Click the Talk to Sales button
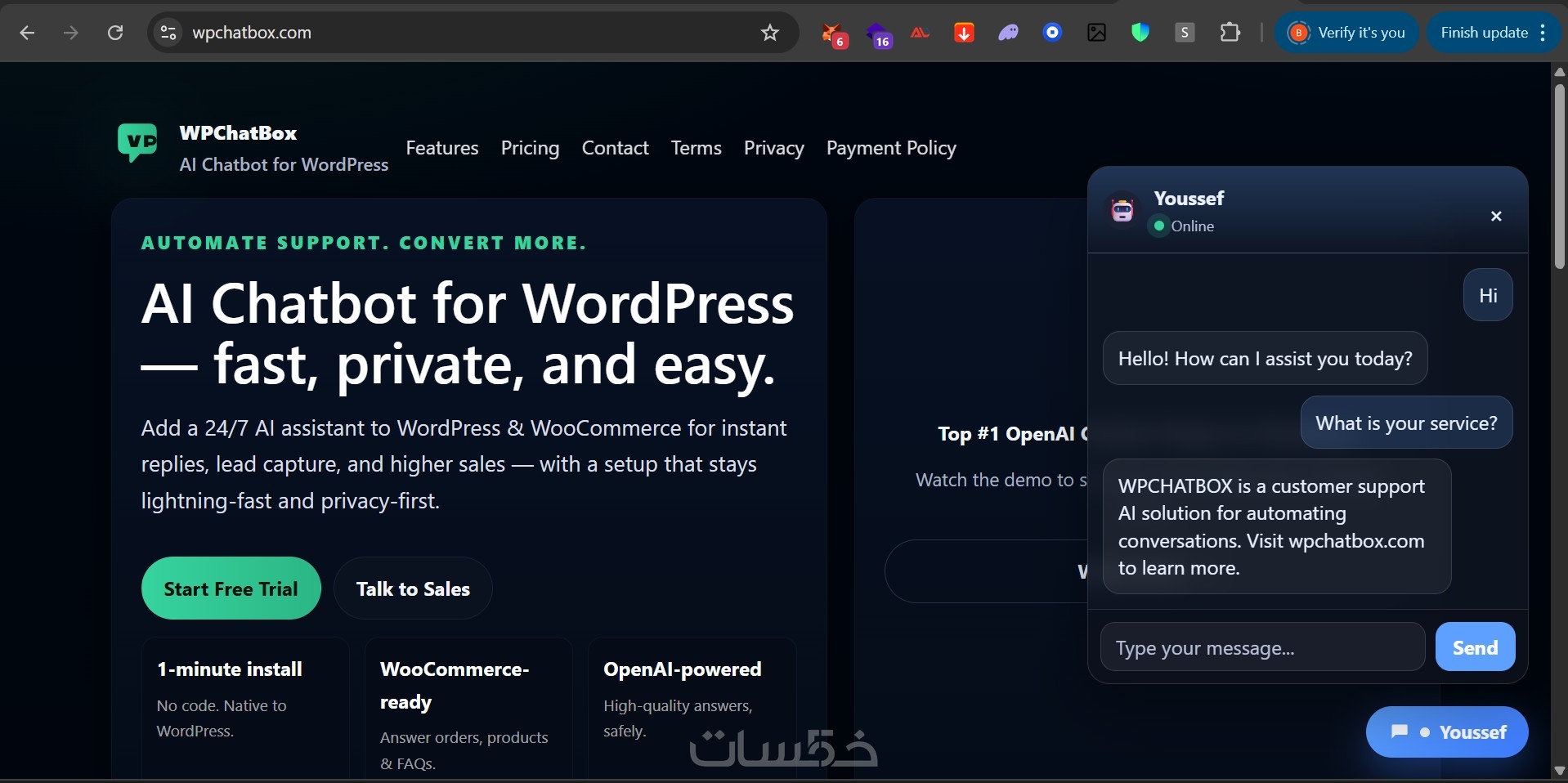The image size is (1568, 783). click(x=413, y=588)
